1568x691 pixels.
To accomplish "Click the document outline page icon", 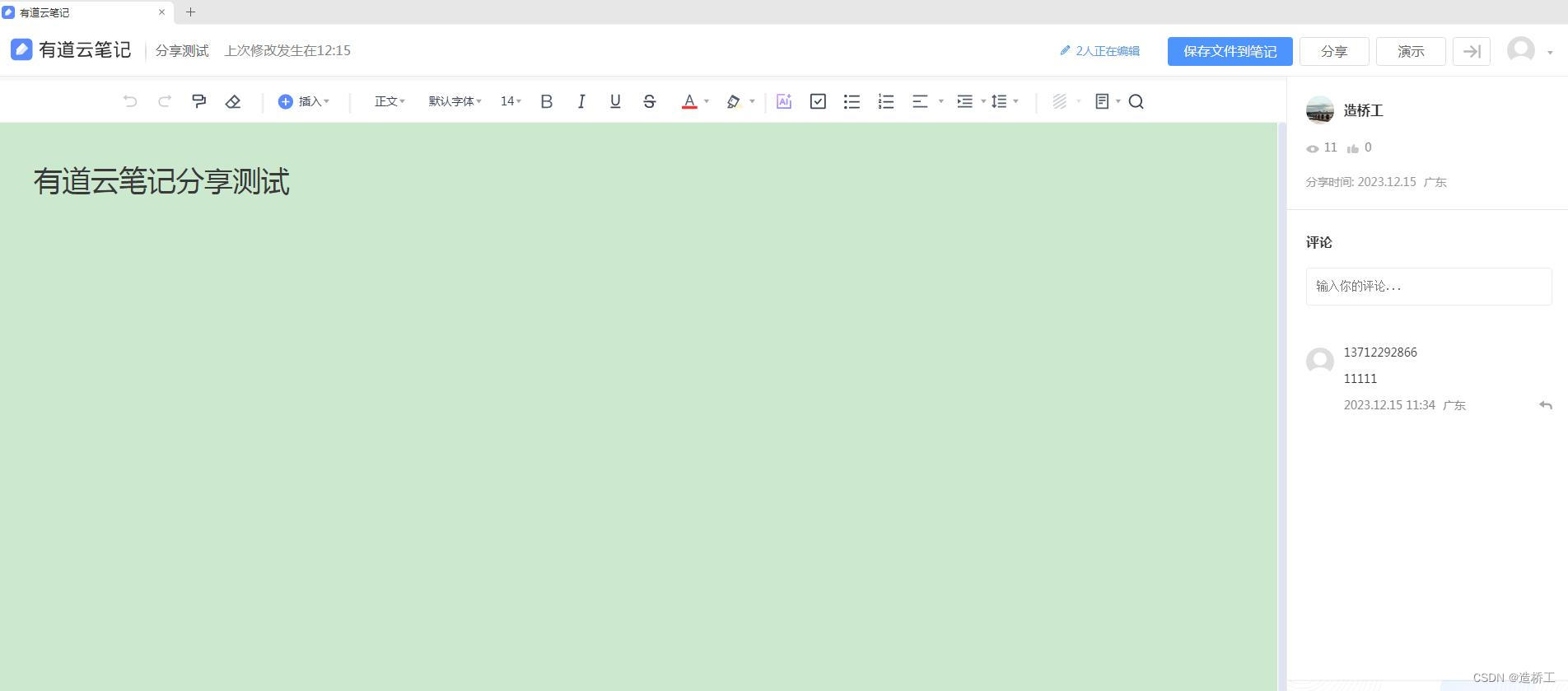I will click(x=1102, y=101).
